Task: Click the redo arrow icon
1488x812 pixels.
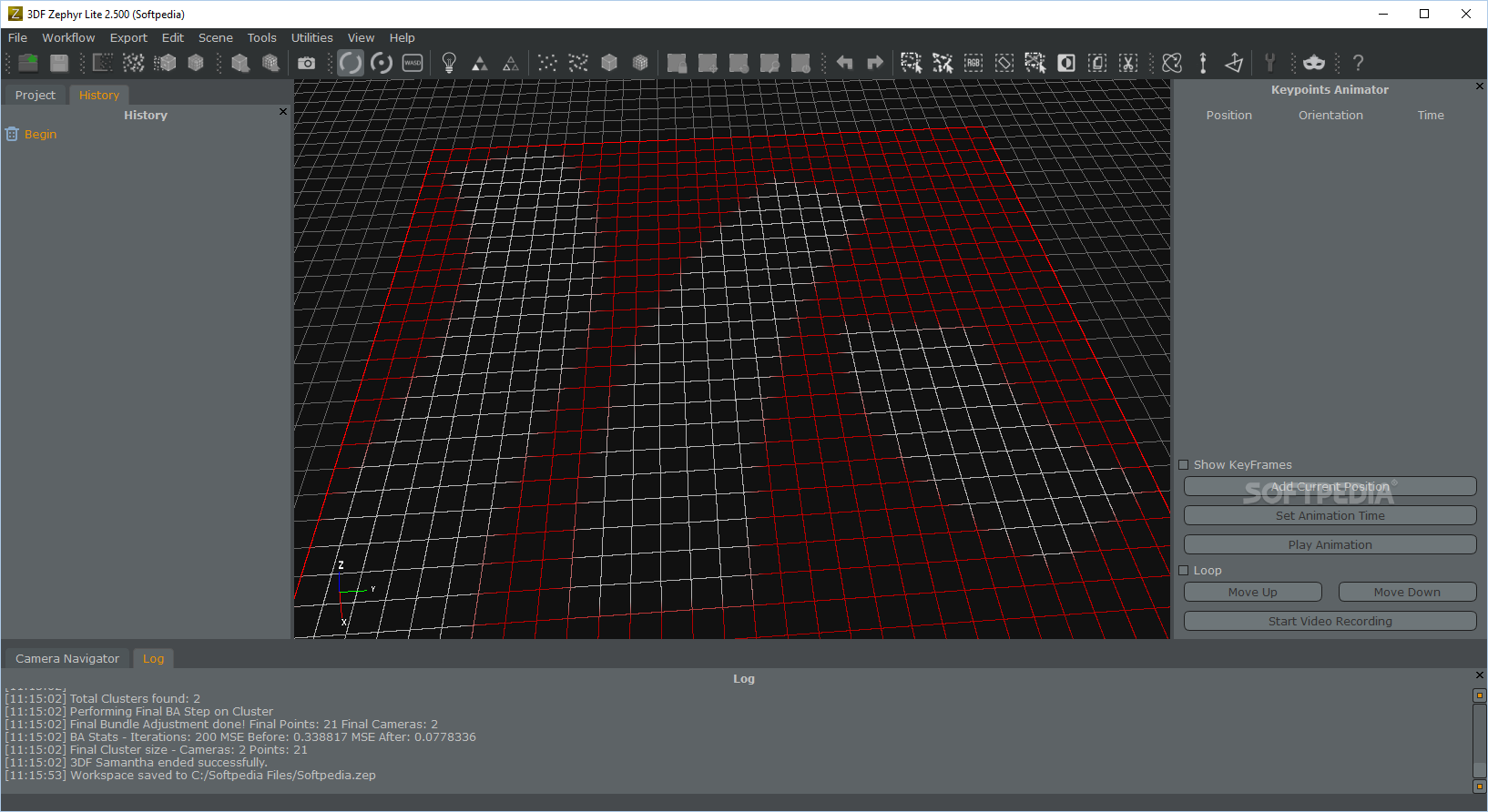Action: coord(875,63)
